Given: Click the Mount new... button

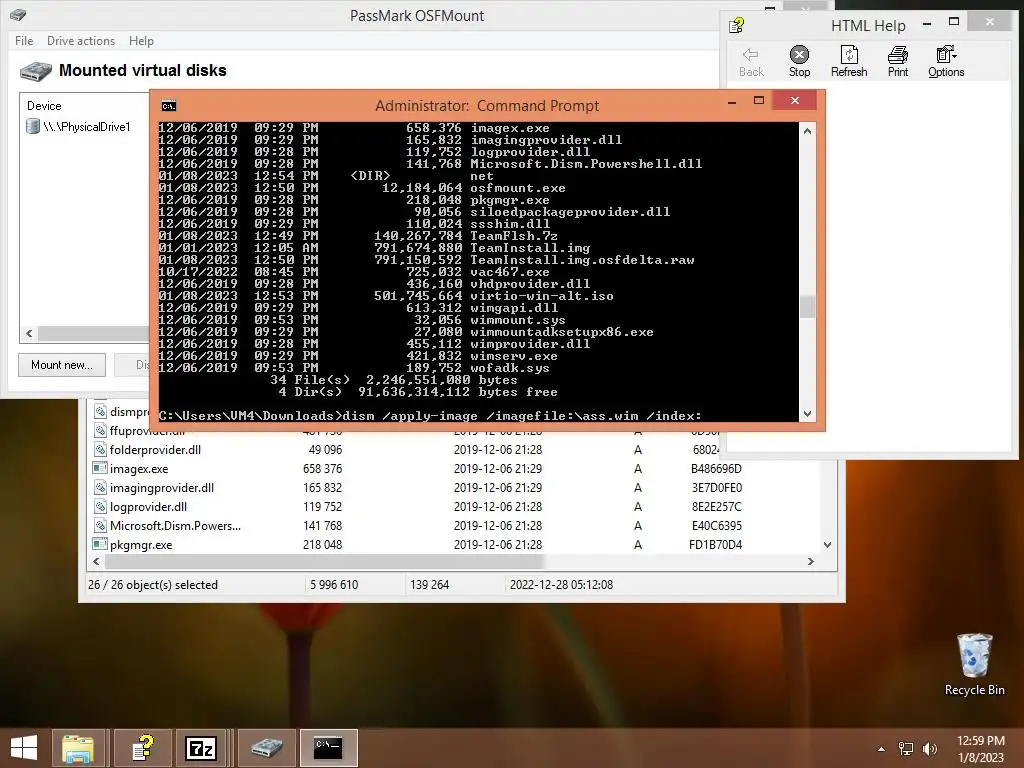Looking at the screenshot, I should click(x=62, y=364).
